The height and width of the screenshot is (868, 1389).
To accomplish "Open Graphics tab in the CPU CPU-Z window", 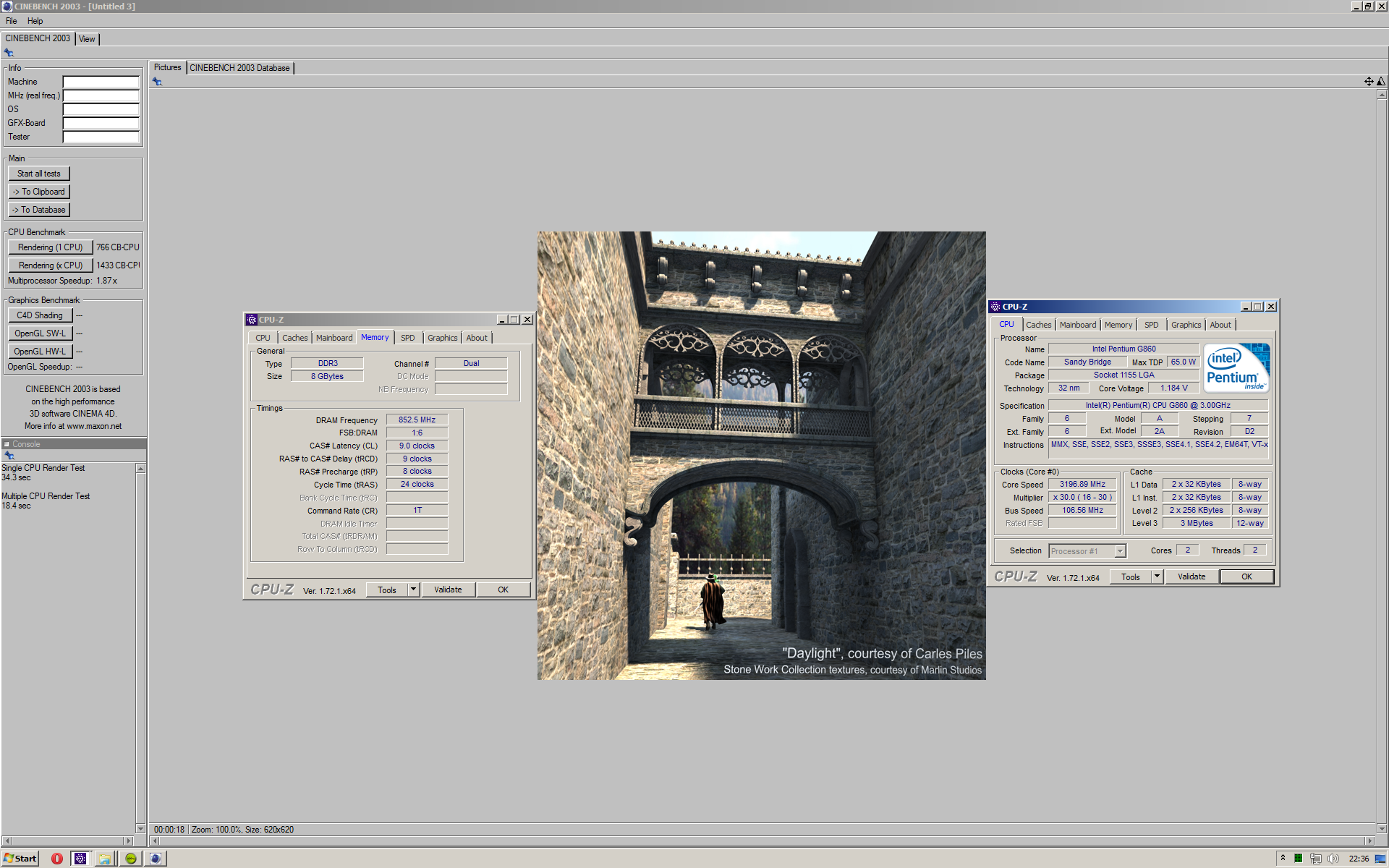I will 1186,325.
